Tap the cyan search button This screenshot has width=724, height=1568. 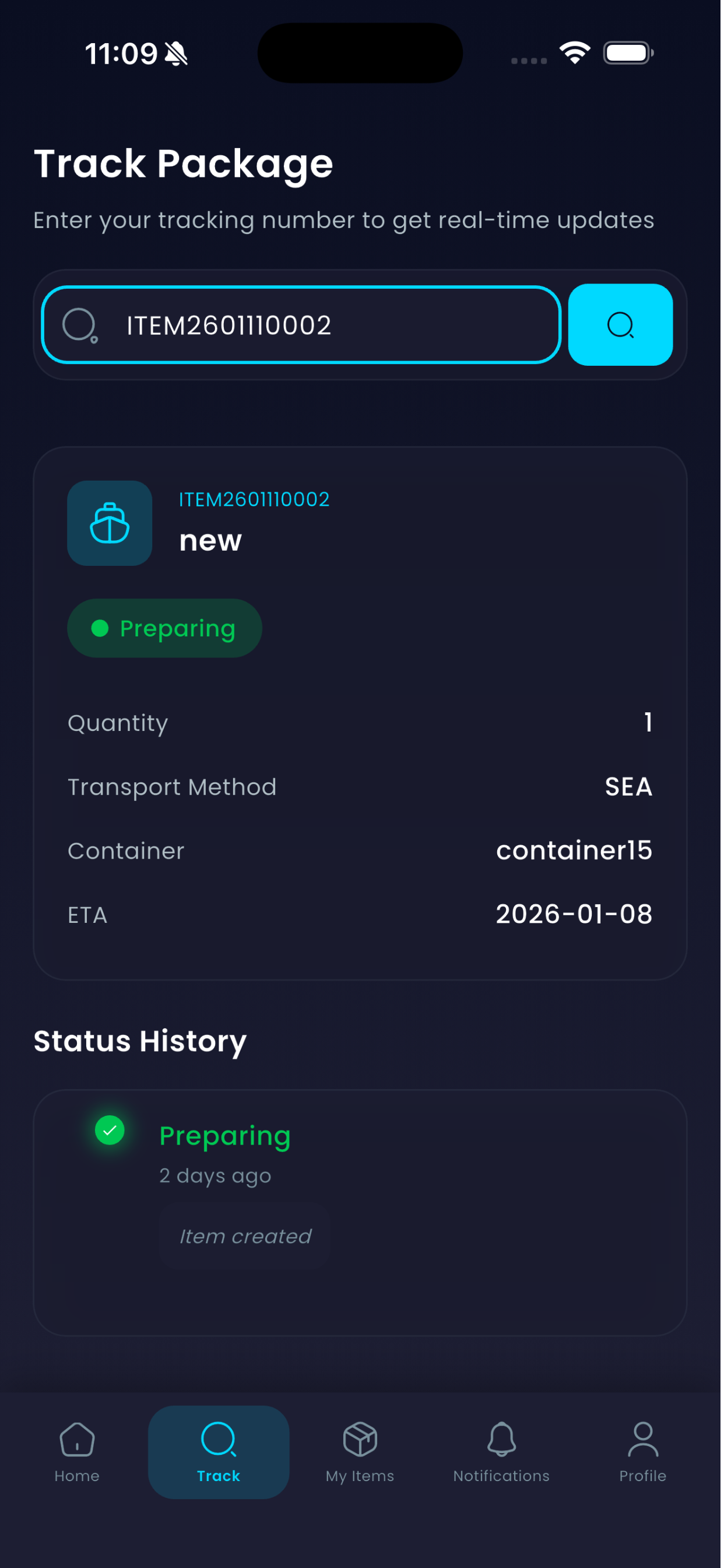click(x=620, y=325)
